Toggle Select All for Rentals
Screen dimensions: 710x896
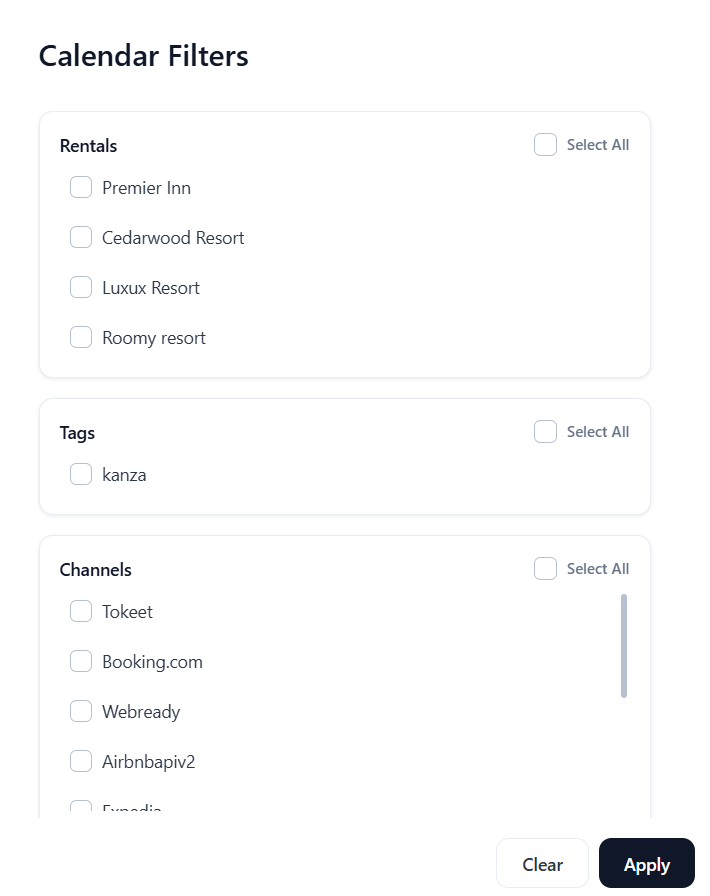coord(545,145)
